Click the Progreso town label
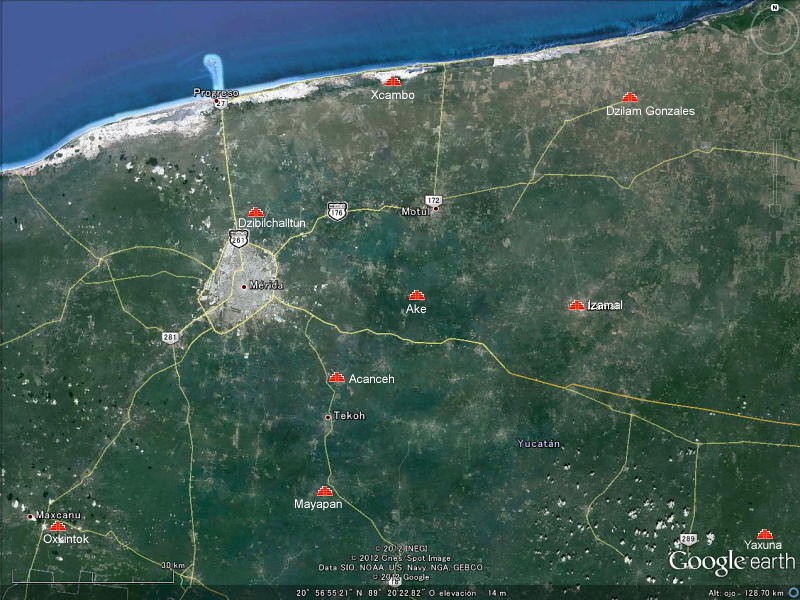Viewport: 800px width, 600px height. (x=216, y=92)
